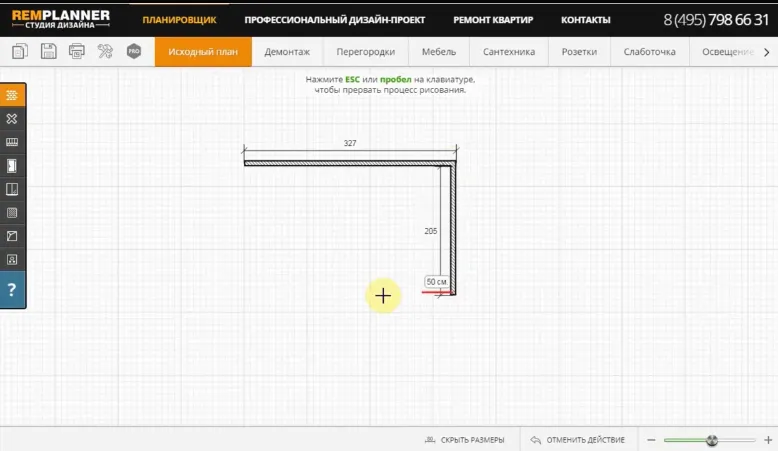Switch to the Исходный план tab
This screenshot has width=778, height=451.
[x=203, y=52]
